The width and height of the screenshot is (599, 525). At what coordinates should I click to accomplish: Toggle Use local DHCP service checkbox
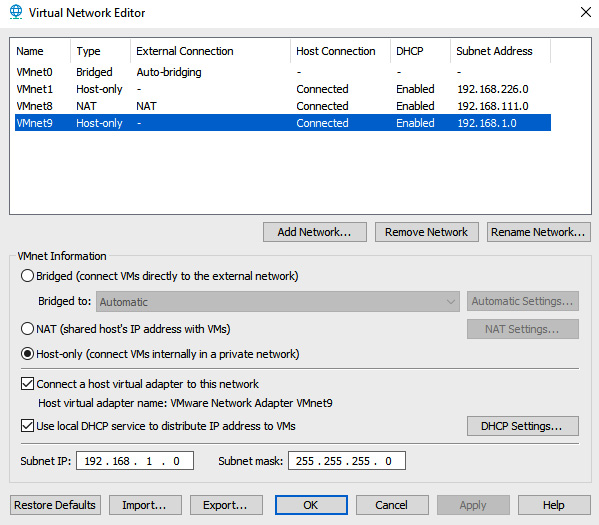click(x=28, y=426)
